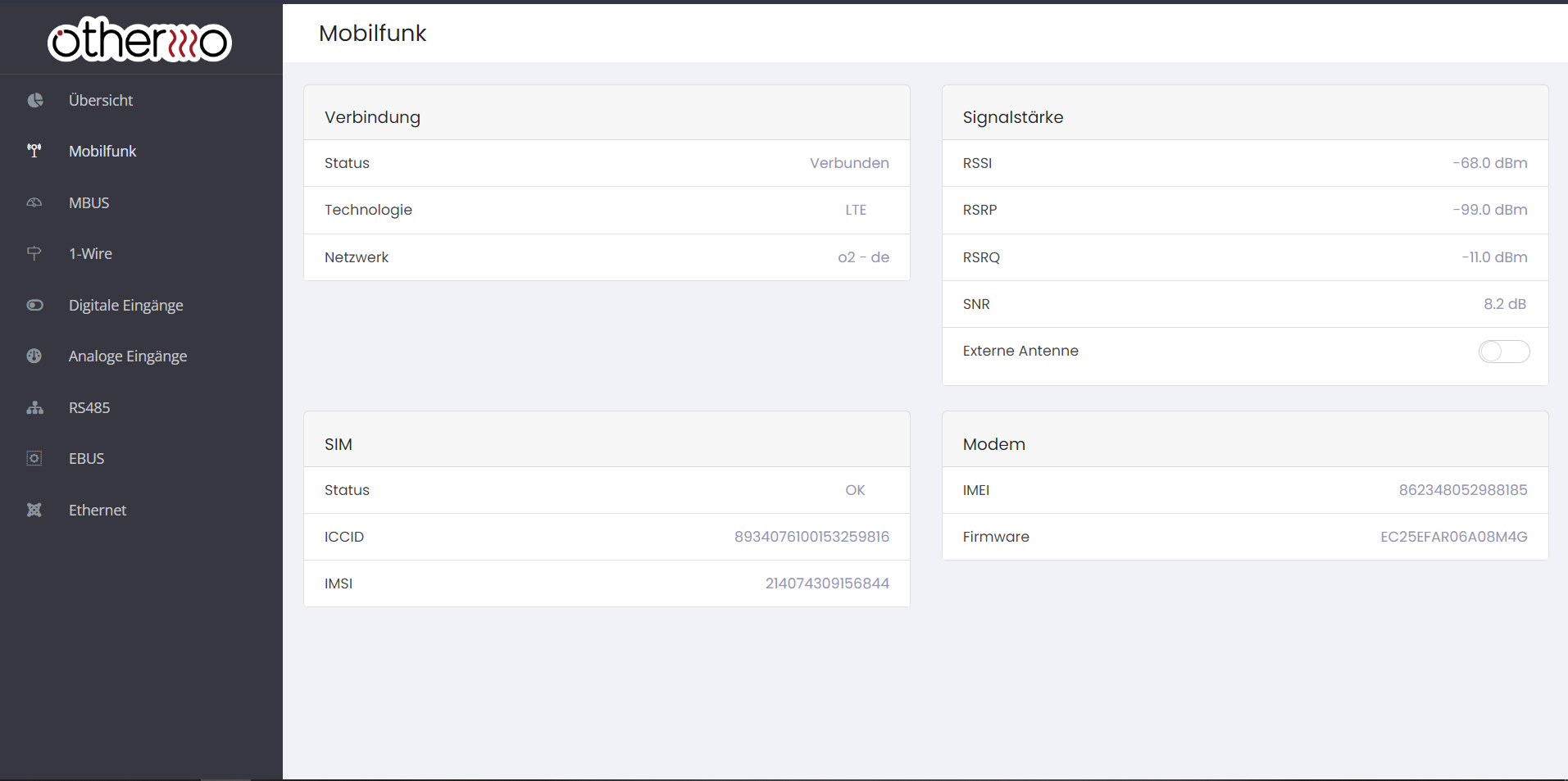Click the ICCID number 8934076100153259816
Image resolution: width=1568 pixels, height=781 pixels.
811,537
